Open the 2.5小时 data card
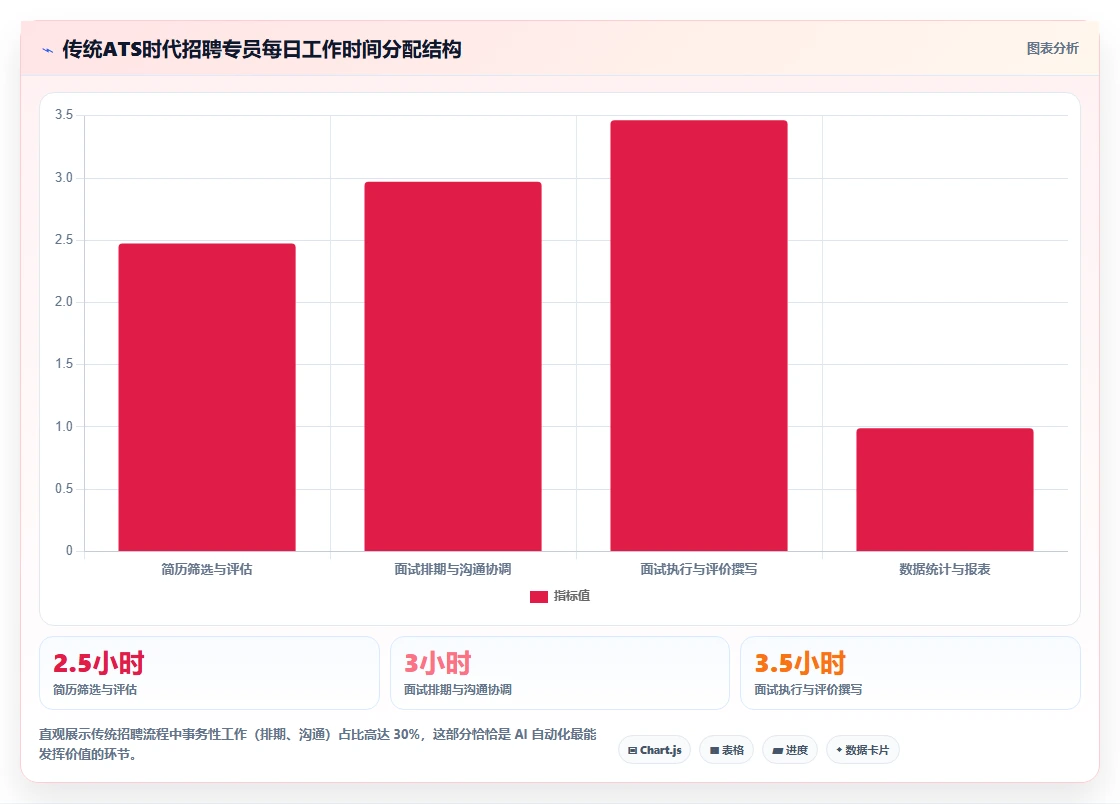Image resolution: width=1120 pixels, height=804 pixels. coord(209,673)
